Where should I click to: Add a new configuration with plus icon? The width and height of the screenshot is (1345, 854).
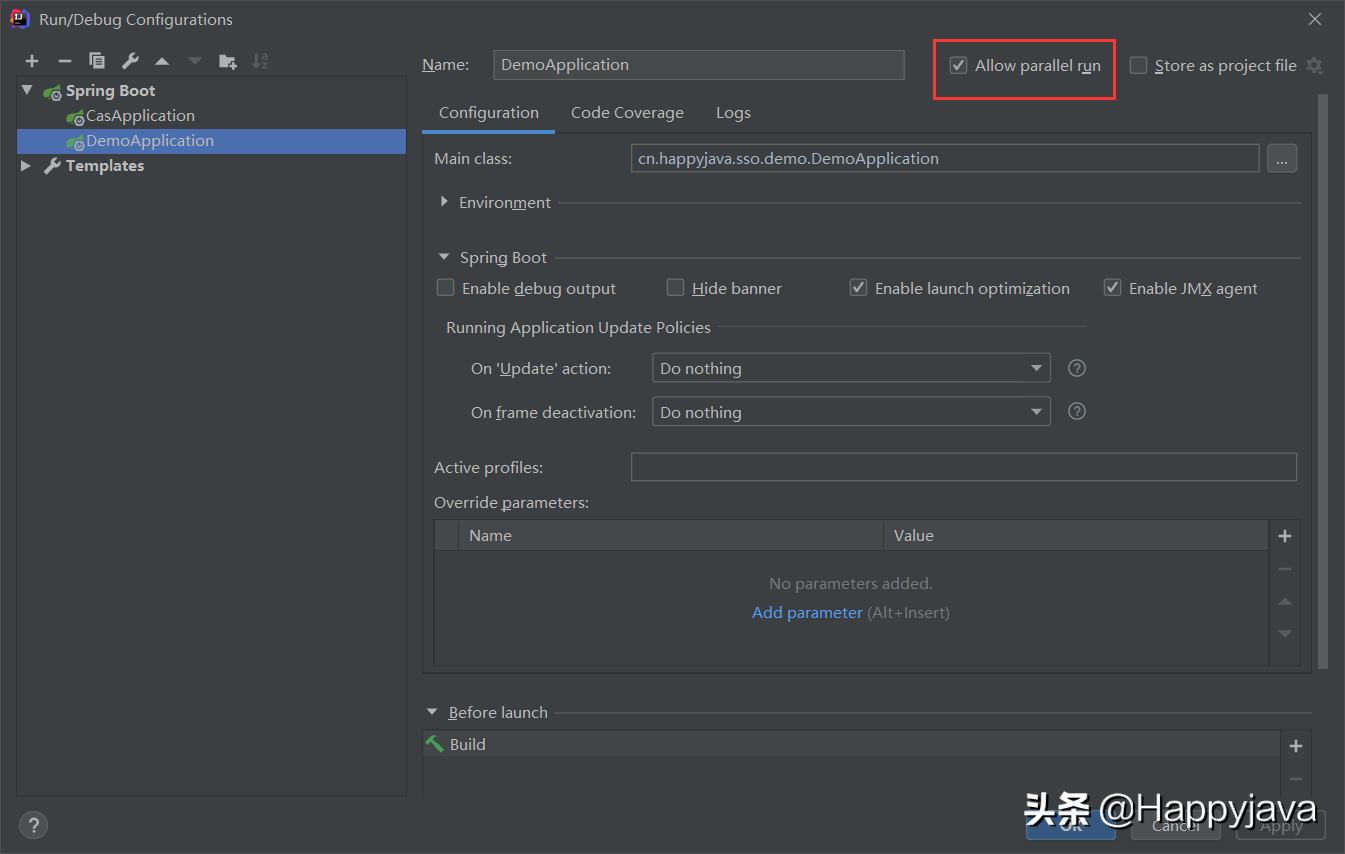[32, 61]
